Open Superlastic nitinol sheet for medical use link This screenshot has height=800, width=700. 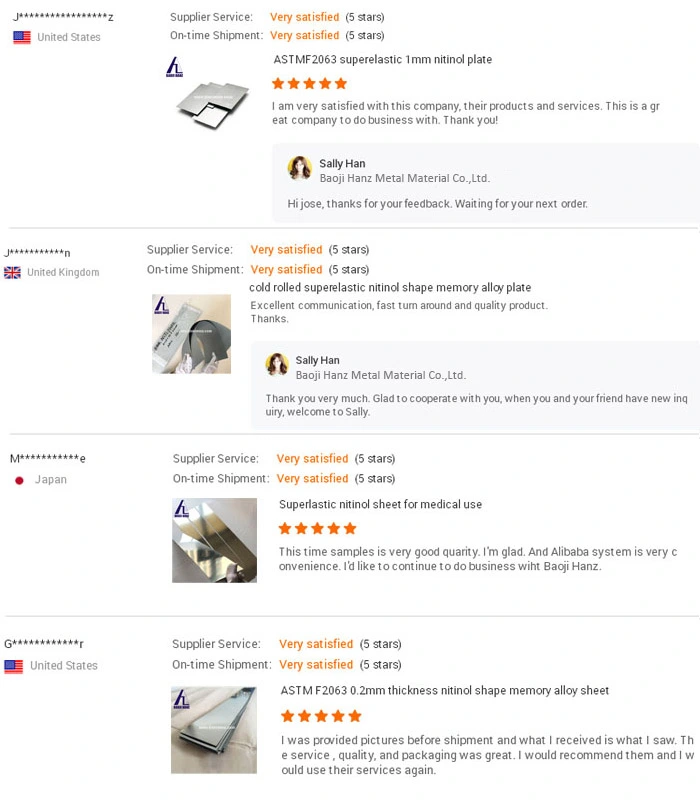coord(380,505)
